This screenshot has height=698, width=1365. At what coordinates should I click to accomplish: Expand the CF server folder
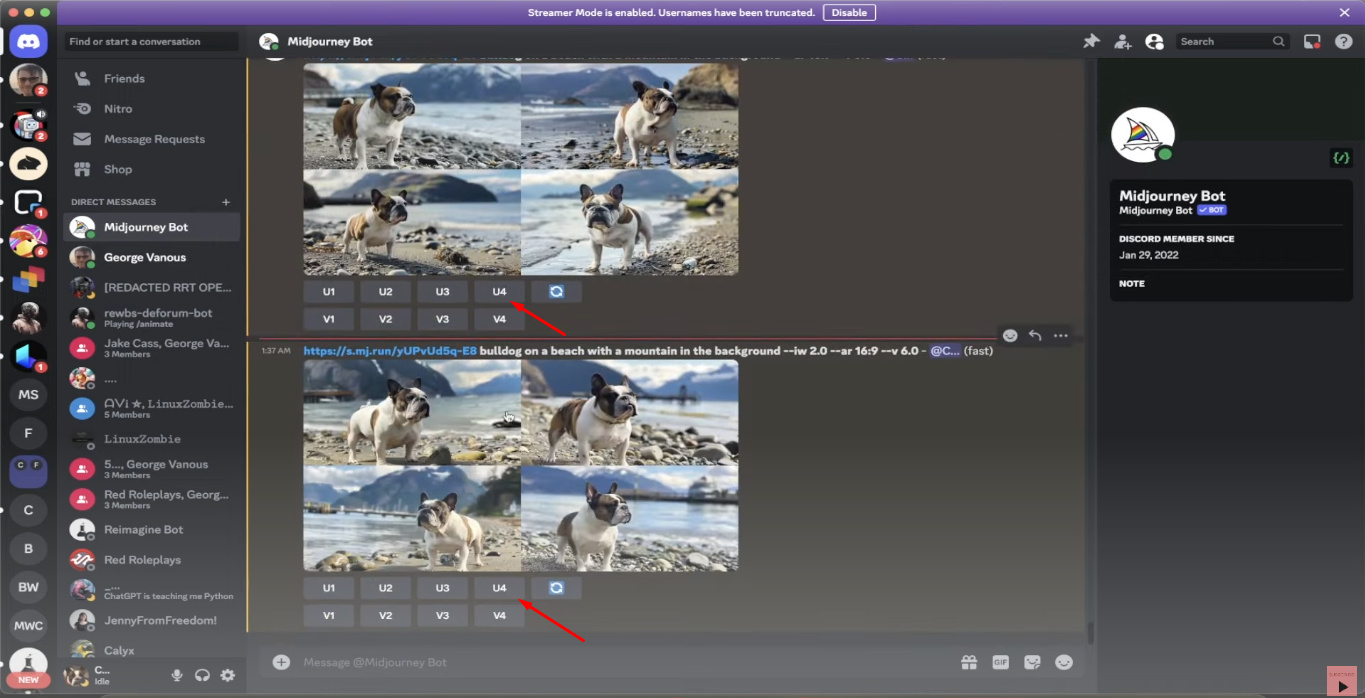(x=28, y=471)
